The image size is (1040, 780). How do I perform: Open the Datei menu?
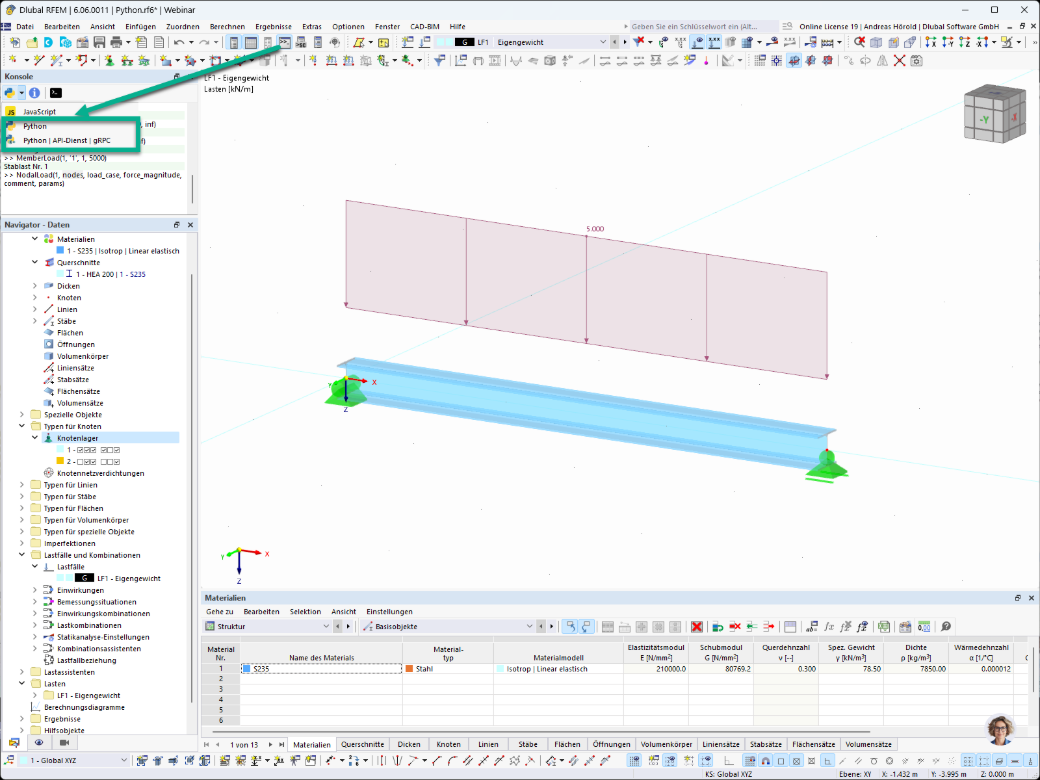[25, 27]
